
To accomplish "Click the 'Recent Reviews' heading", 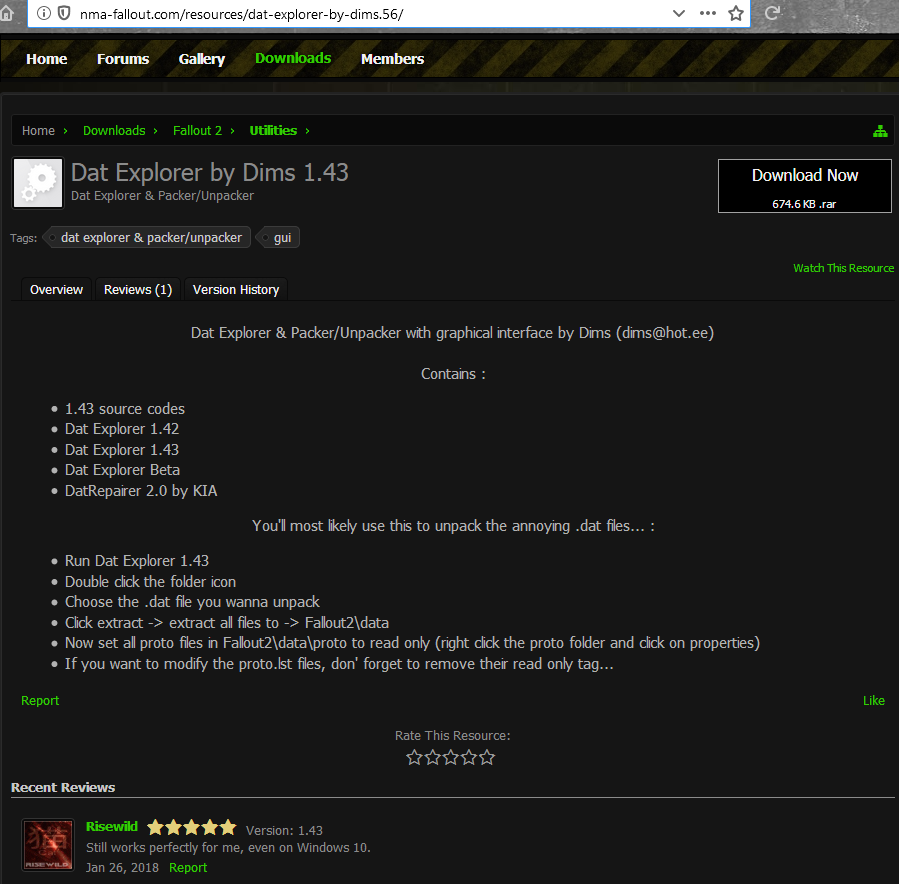I will click(x=63, y=788).
